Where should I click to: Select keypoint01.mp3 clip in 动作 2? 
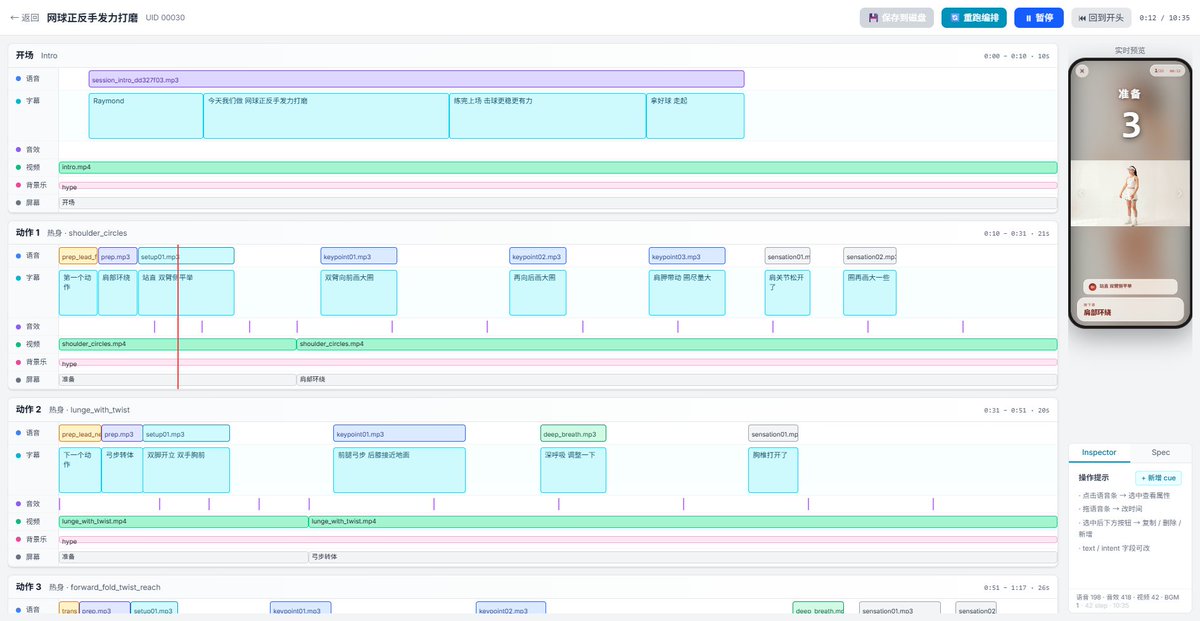(x=399, y=434)
